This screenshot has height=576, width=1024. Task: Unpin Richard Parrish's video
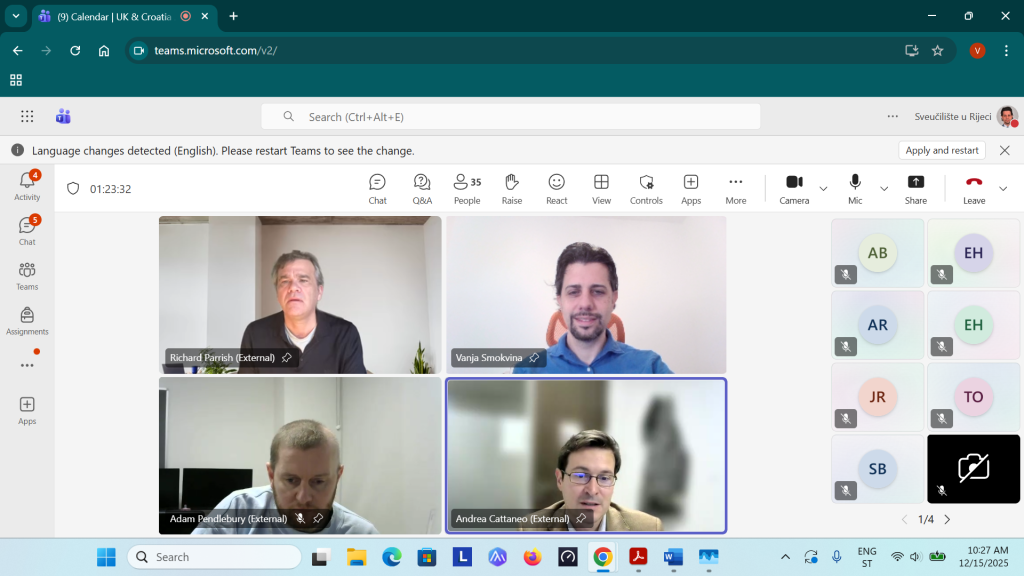(x=287, y=358)
